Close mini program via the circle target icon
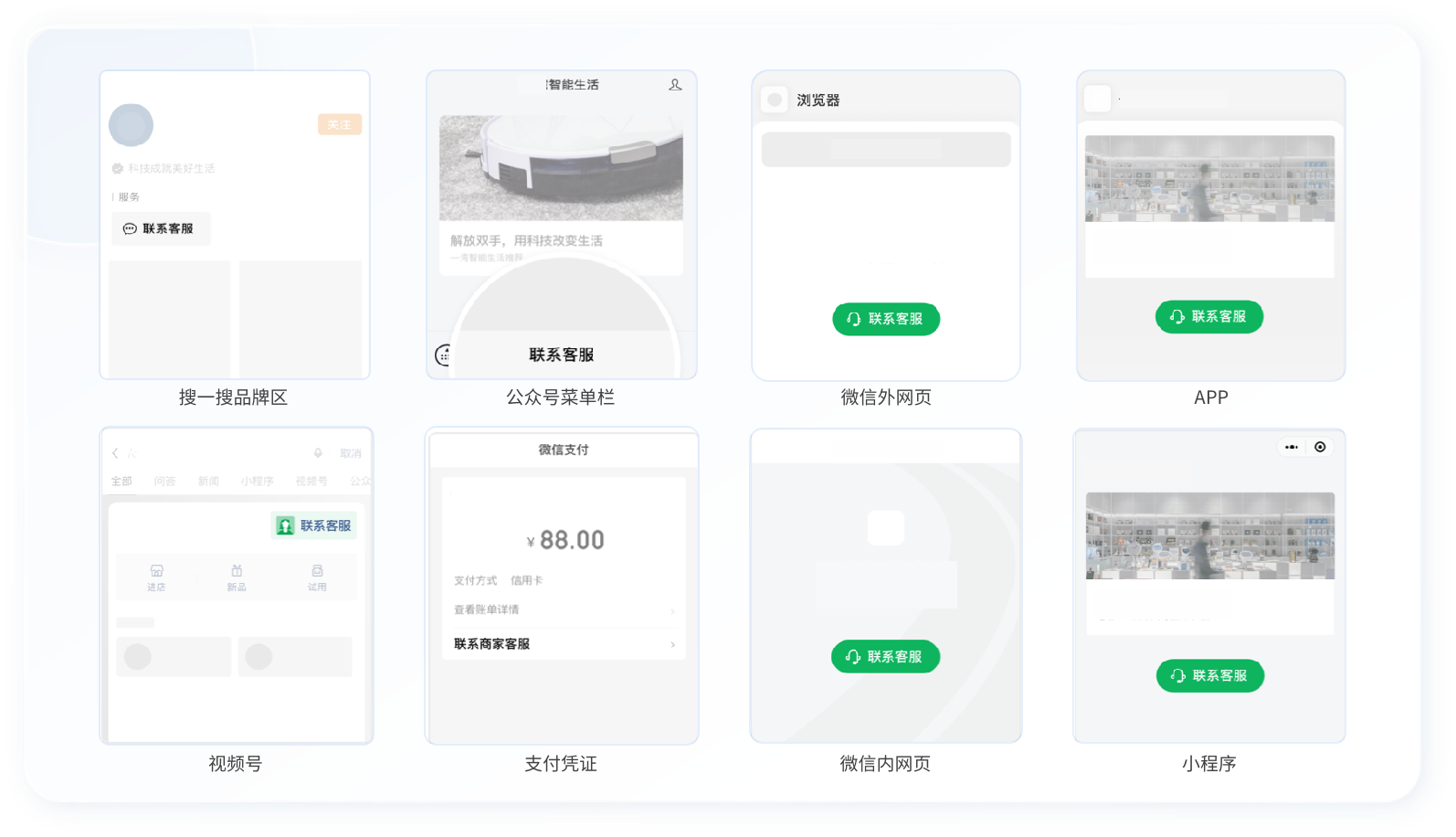Viewport: 1456px width, 837px height. [1320, 447]
